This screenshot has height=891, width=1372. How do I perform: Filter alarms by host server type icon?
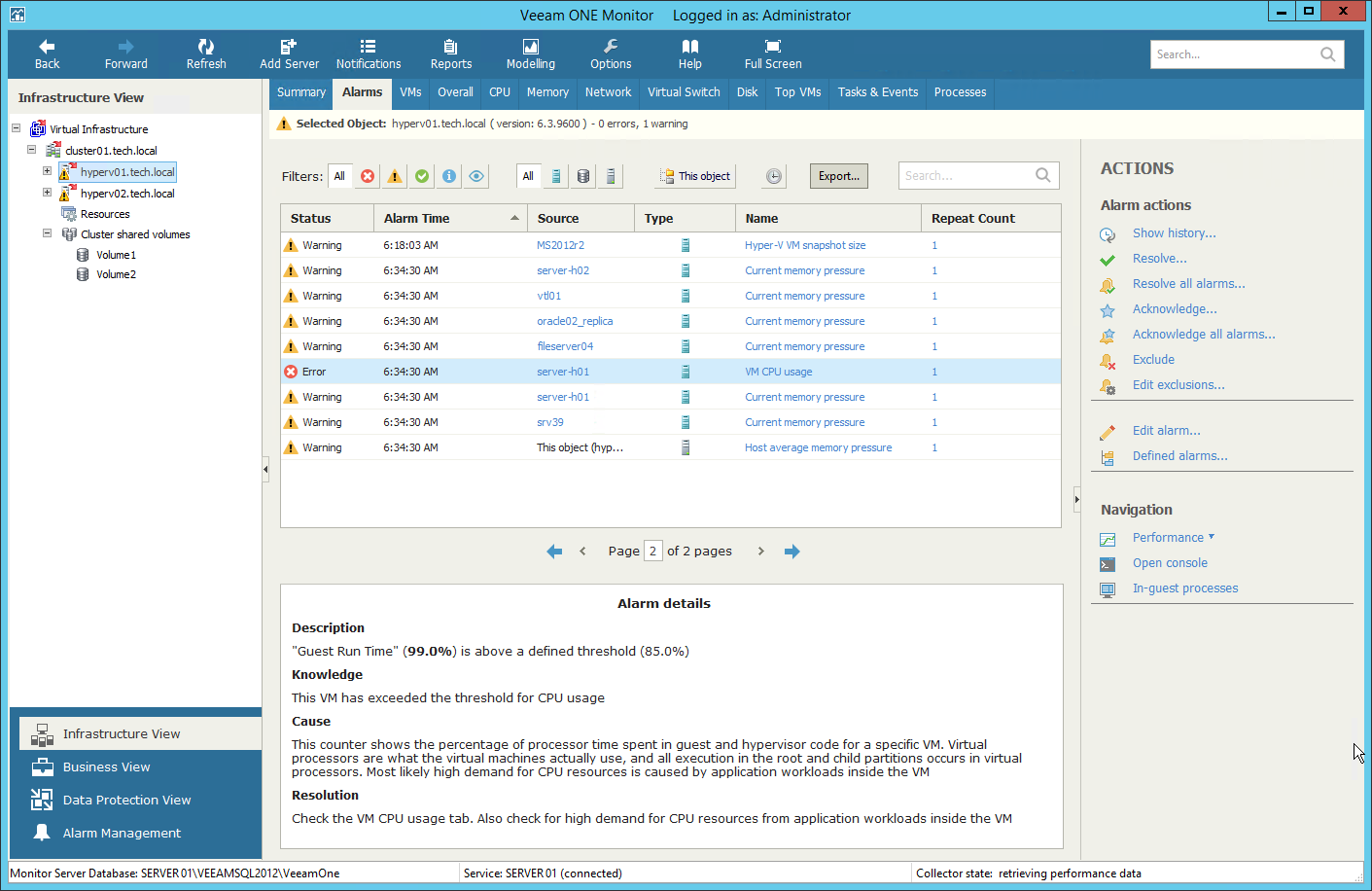[611, 176]
